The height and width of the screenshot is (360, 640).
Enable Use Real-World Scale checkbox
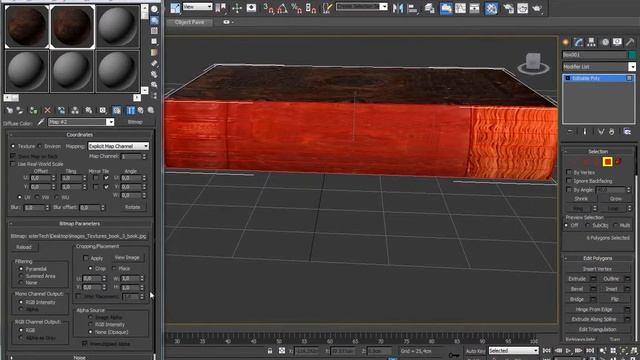coord(13,164)
